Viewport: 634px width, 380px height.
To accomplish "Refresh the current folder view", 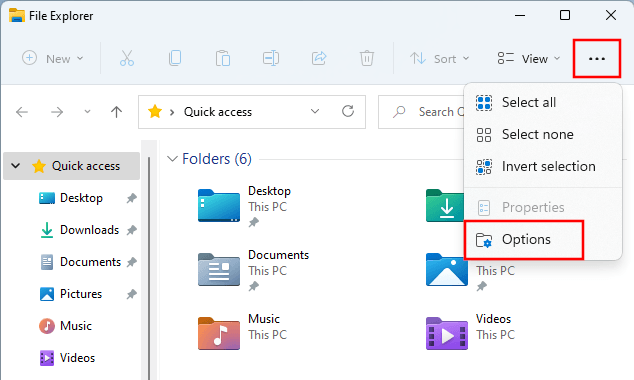I will pyautogui.click(x=348, y=111).
